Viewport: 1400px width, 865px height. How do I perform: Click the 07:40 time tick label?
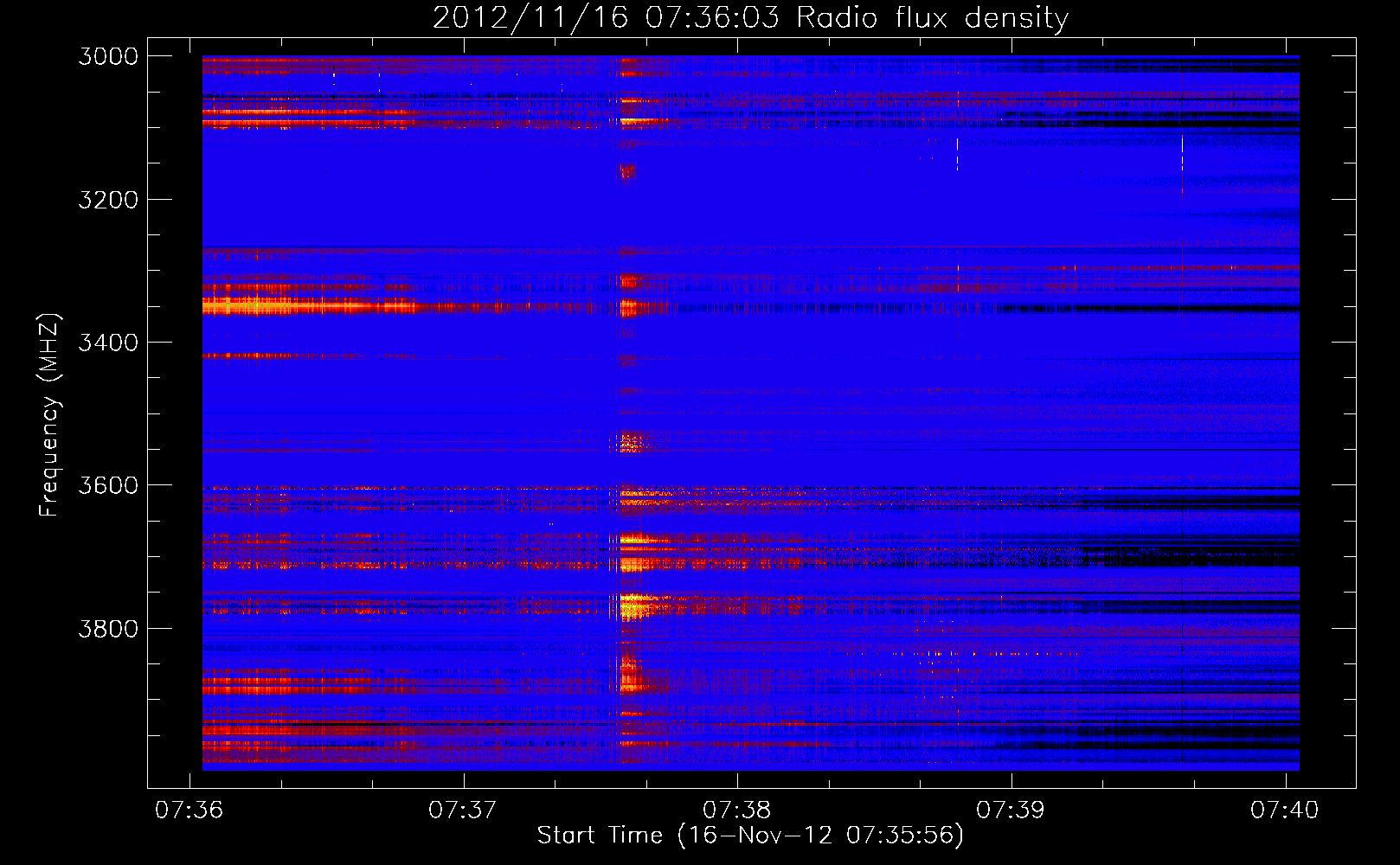click(x=1285, y=810)
